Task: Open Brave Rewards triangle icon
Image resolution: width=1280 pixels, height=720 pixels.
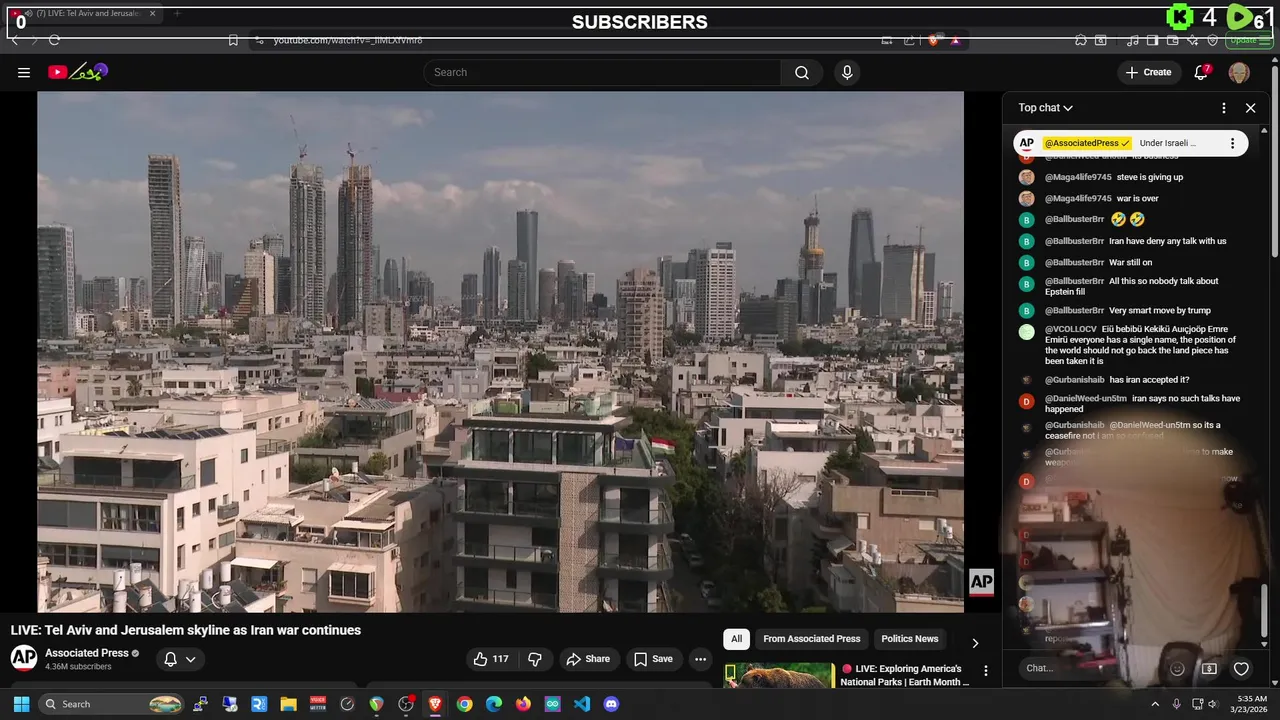Action: [x=956, y=40]
